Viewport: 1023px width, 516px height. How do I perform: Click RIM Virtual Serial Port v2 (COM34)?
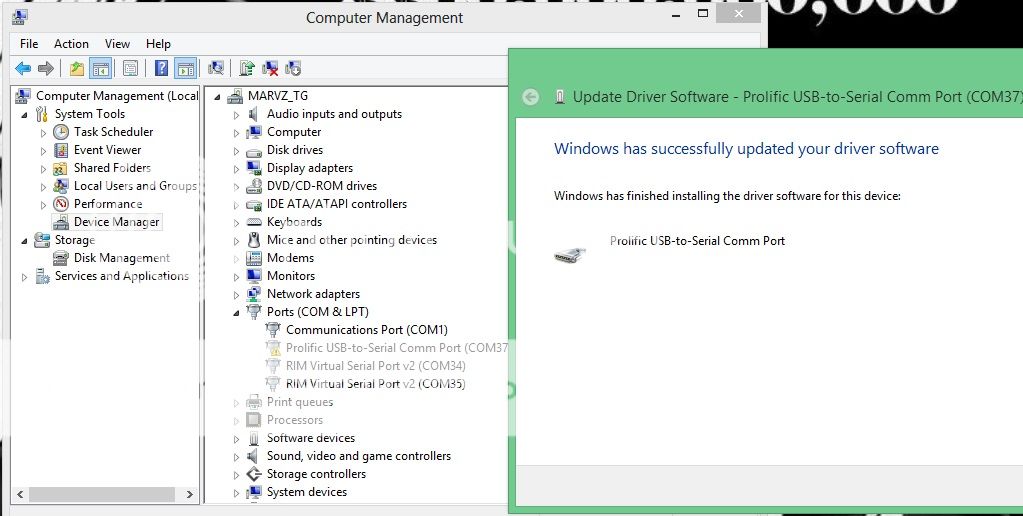[x=375, y=366]
